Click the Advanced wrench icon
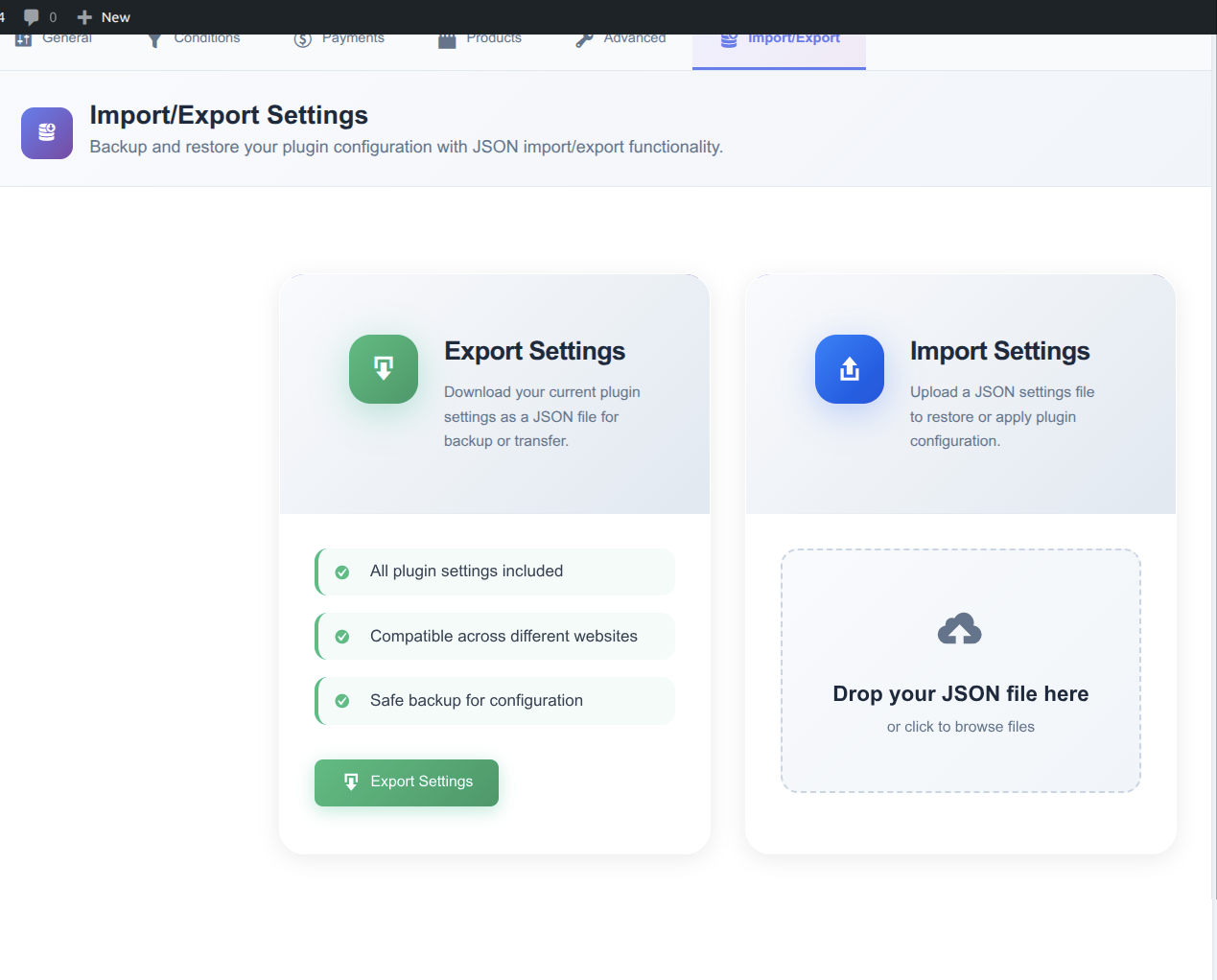The height and width of the screenshot is (980, 1217). [584, 40]
